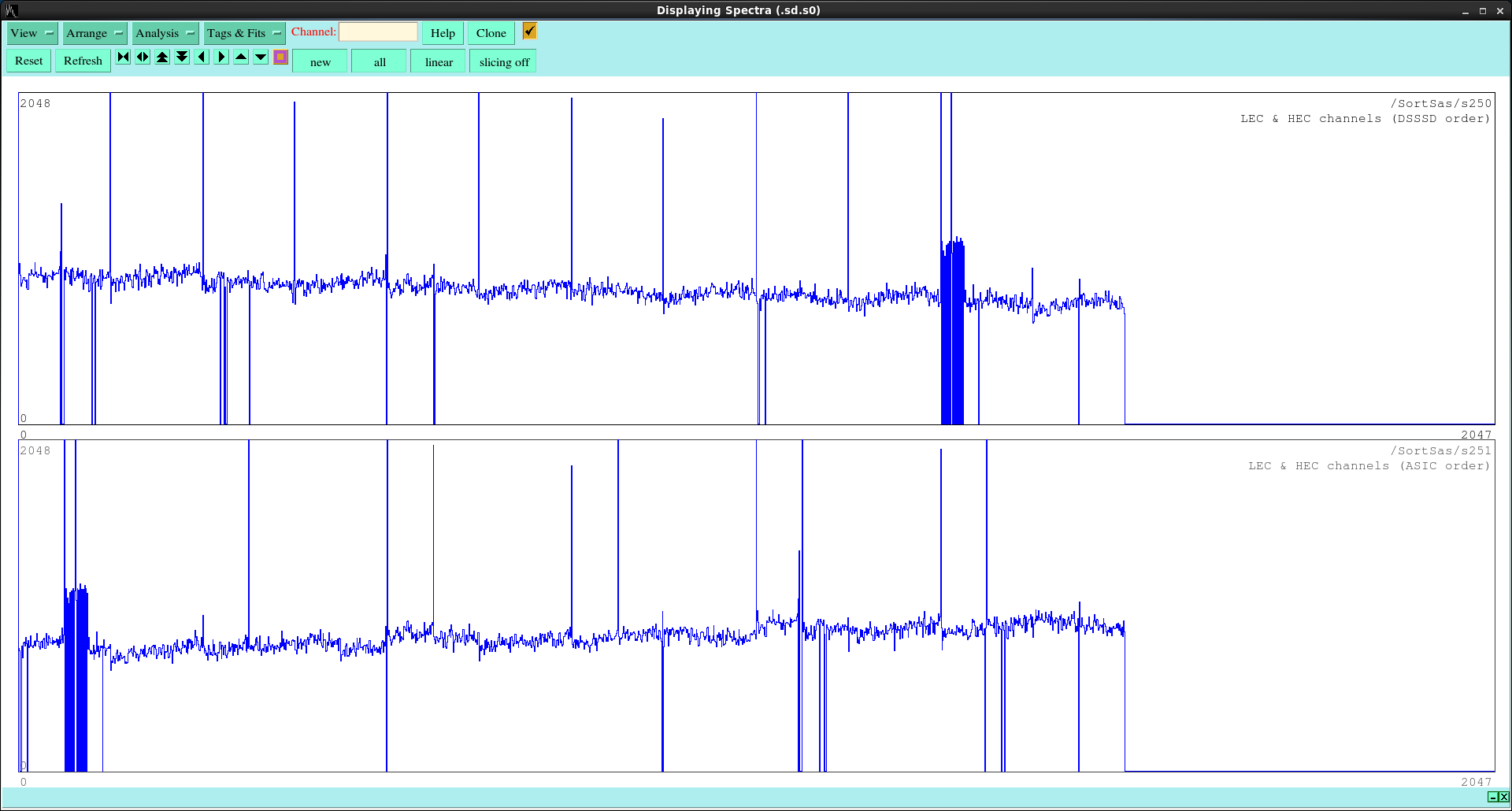This screenshot has width=1512, height=811.
Task: Click the Channel input field
Action: click(x=378, y=32)
